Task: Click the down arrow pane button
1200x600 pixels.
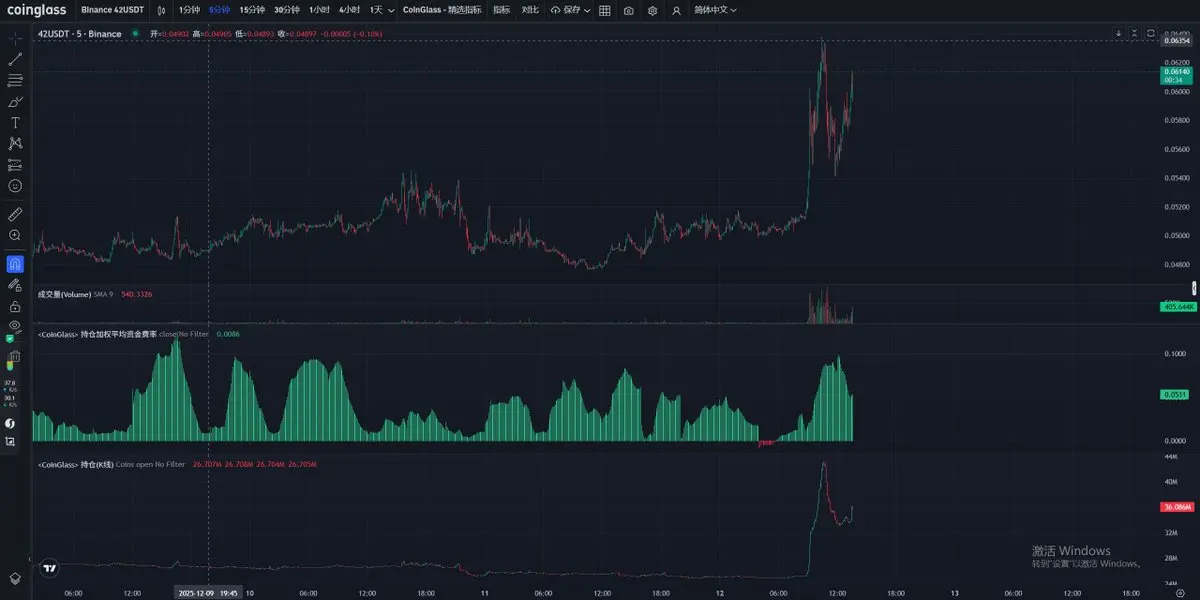Action: [1119, 33]
